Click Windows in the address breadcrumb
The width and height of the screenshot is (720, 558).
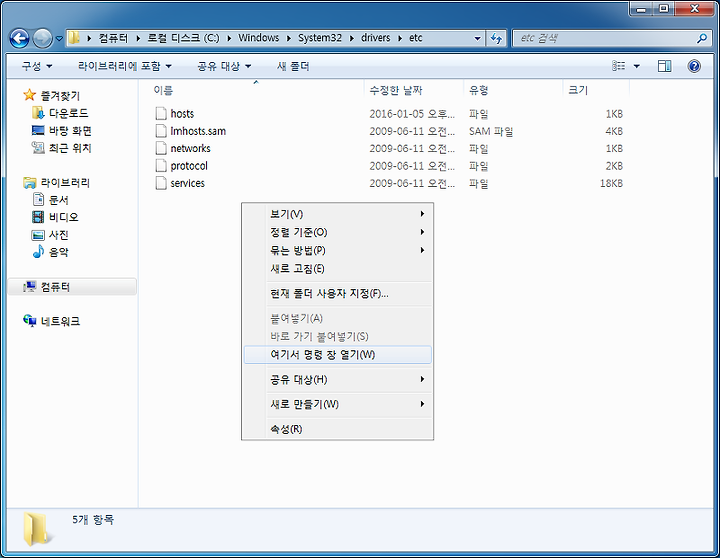pyautogui.click(x=259, y=38)
